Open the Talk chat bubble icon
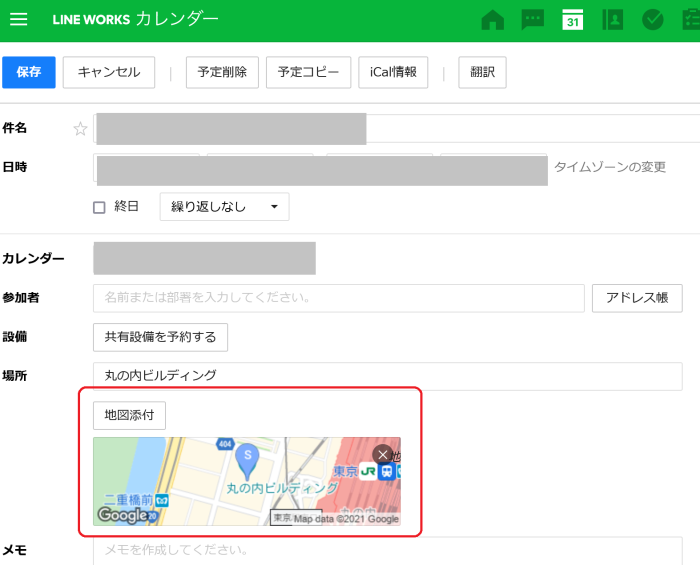 (533, 20)
